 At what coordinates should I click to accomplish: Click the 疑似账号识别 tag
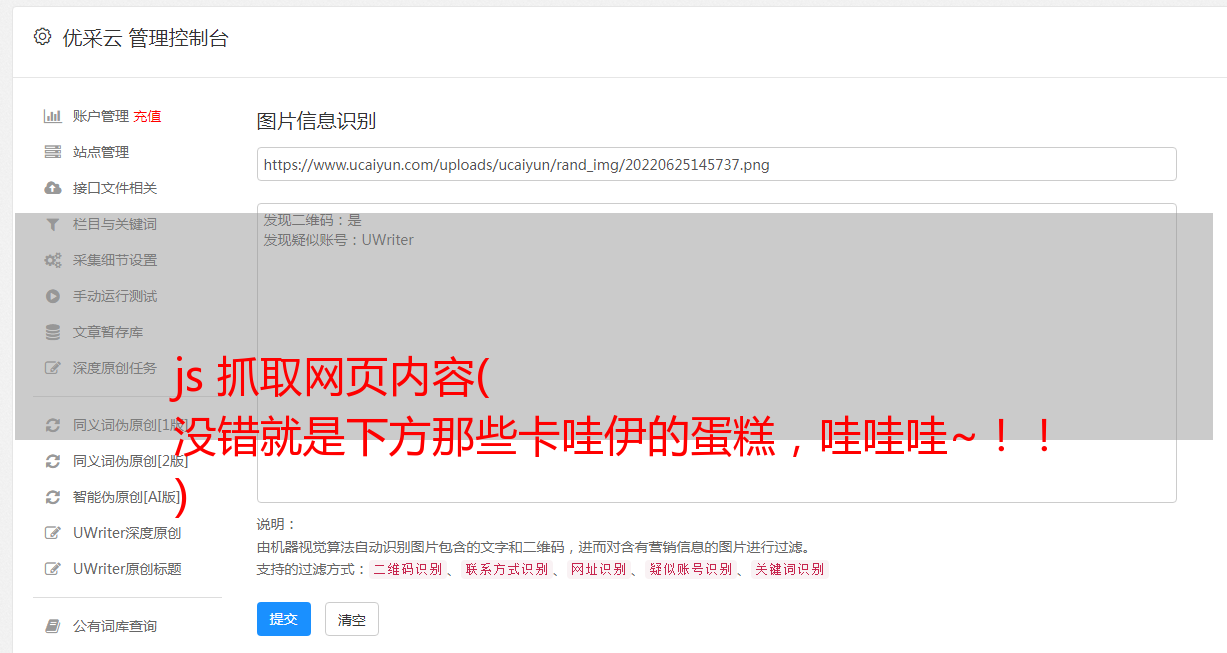(x=690, y=569)
